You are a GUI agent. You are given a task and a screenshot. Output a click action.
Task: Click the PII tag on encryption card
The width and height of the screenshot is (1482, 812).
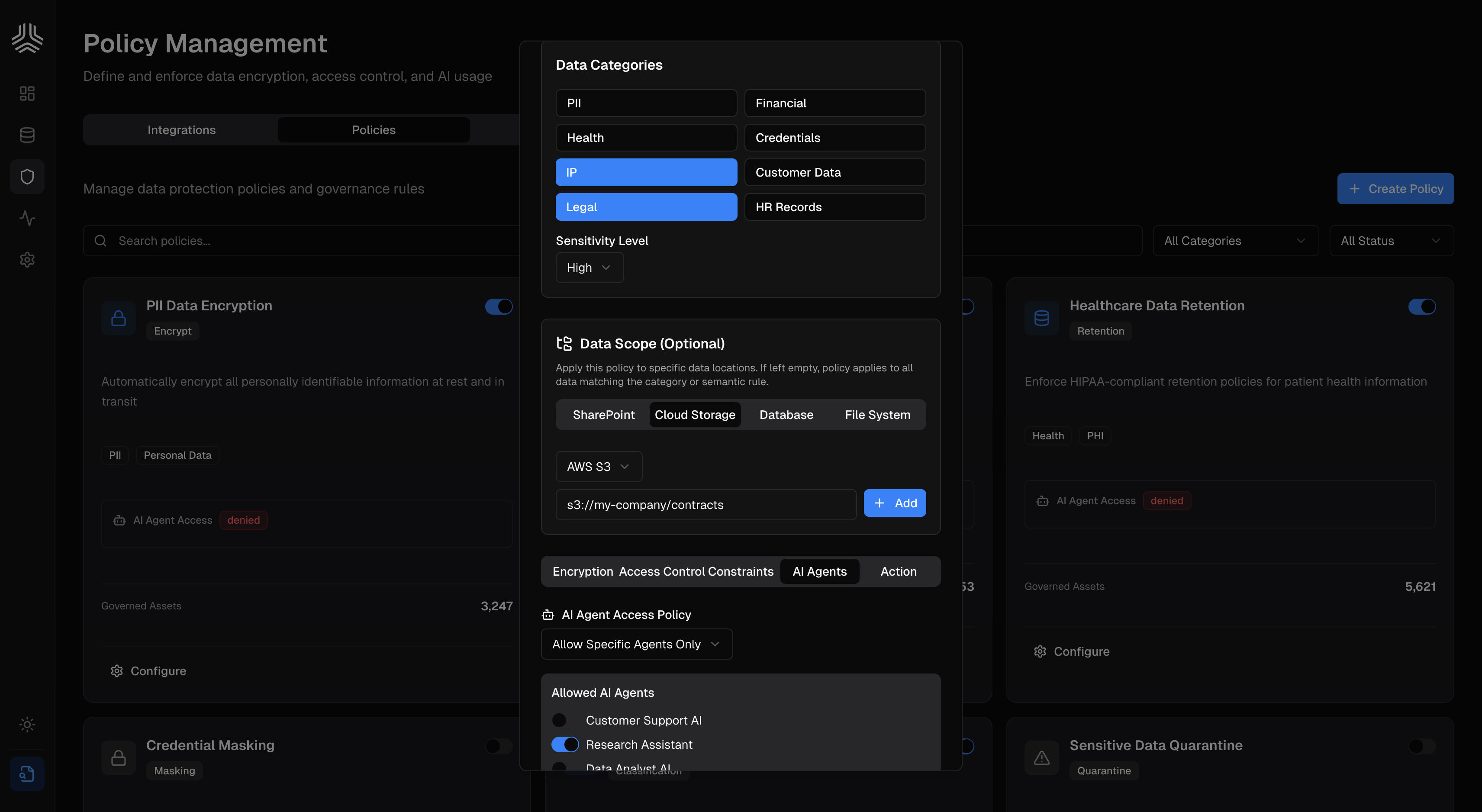(x=115, y=455)
